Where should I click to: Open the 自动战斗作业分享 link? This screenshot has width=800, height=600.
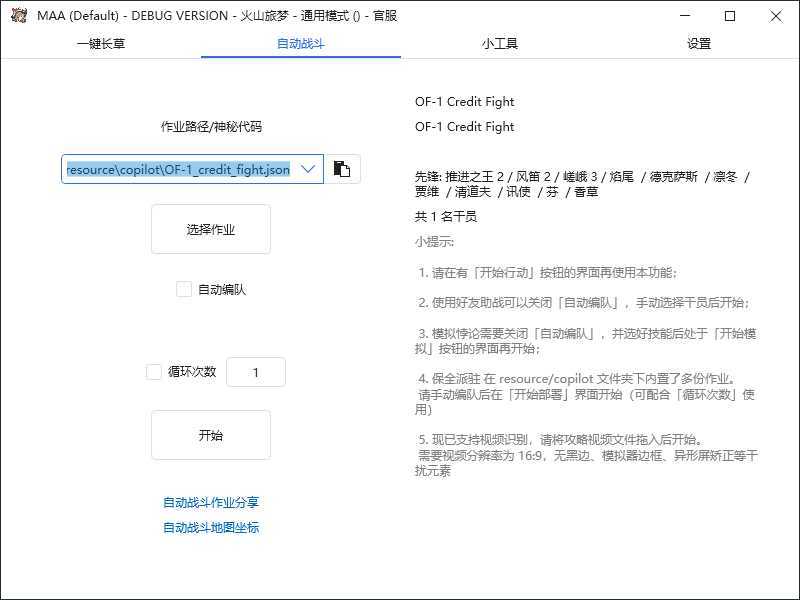coord(210,503)
